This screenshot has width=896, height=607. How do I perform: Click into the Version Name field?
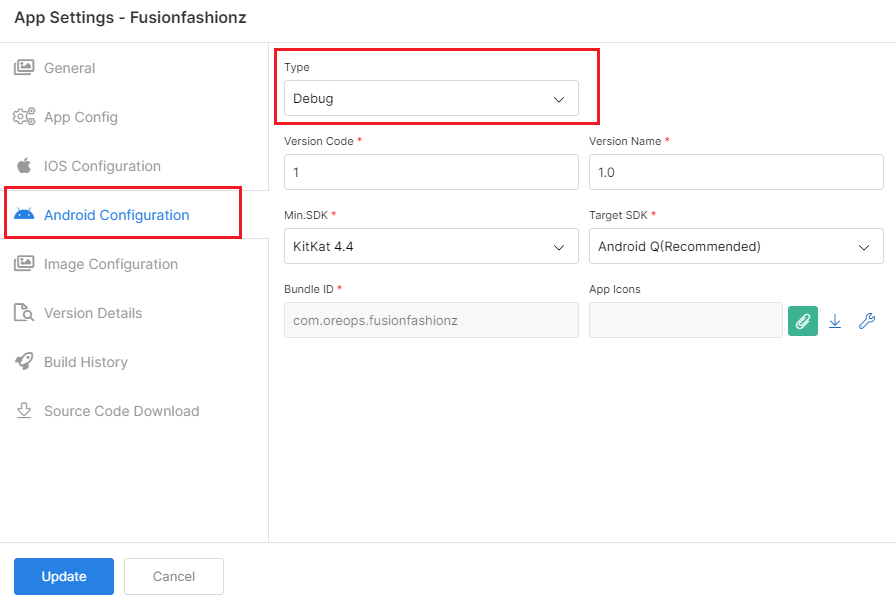pyautogui.click(x=736, y=172)
